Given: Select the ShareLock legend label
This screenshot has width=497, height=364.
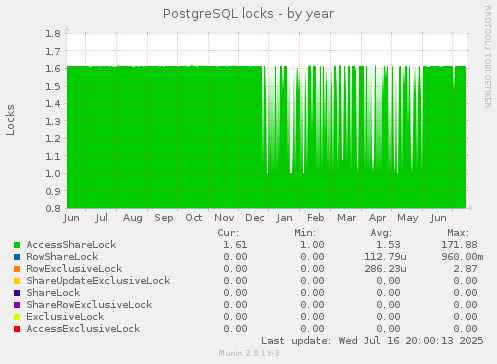Looking at the screenshot, I should click(x=53, y=293).
